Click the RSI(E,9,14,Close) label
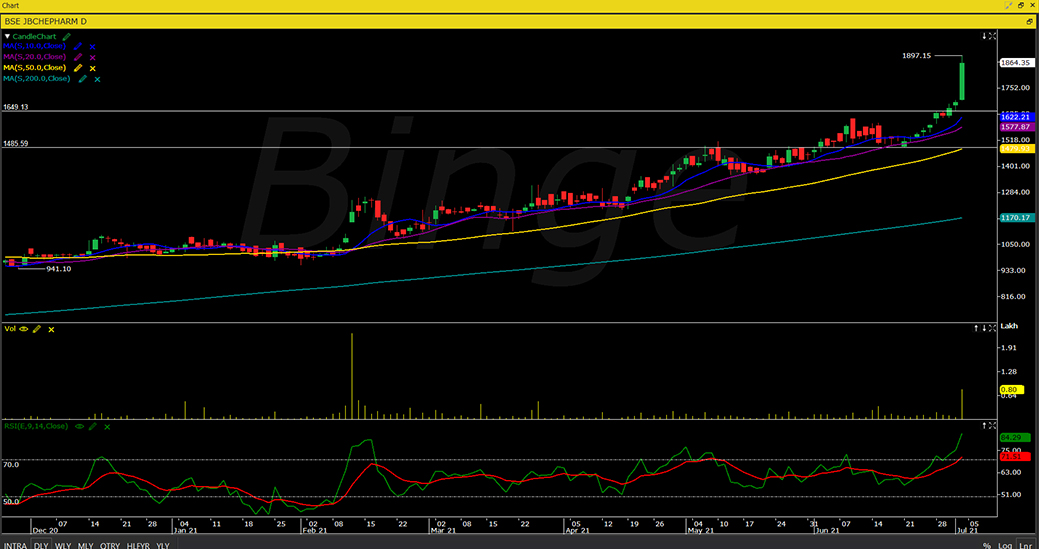Image resolution: width=1039 pixels, height=549 pixels. (x=36, y=426)
